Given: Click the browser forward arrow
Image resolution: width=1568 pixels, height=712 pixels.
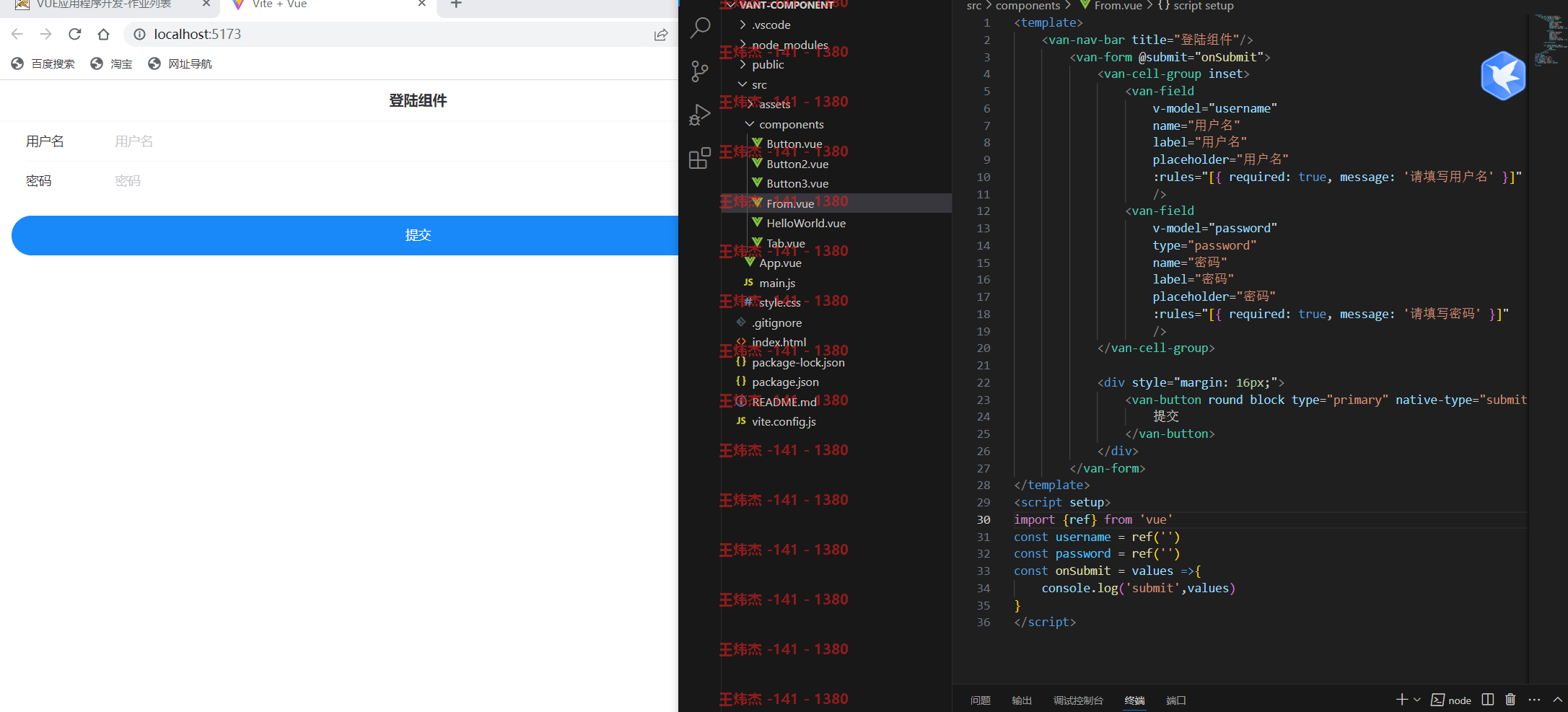Looking at the screenshot, I should coord(46,34).
